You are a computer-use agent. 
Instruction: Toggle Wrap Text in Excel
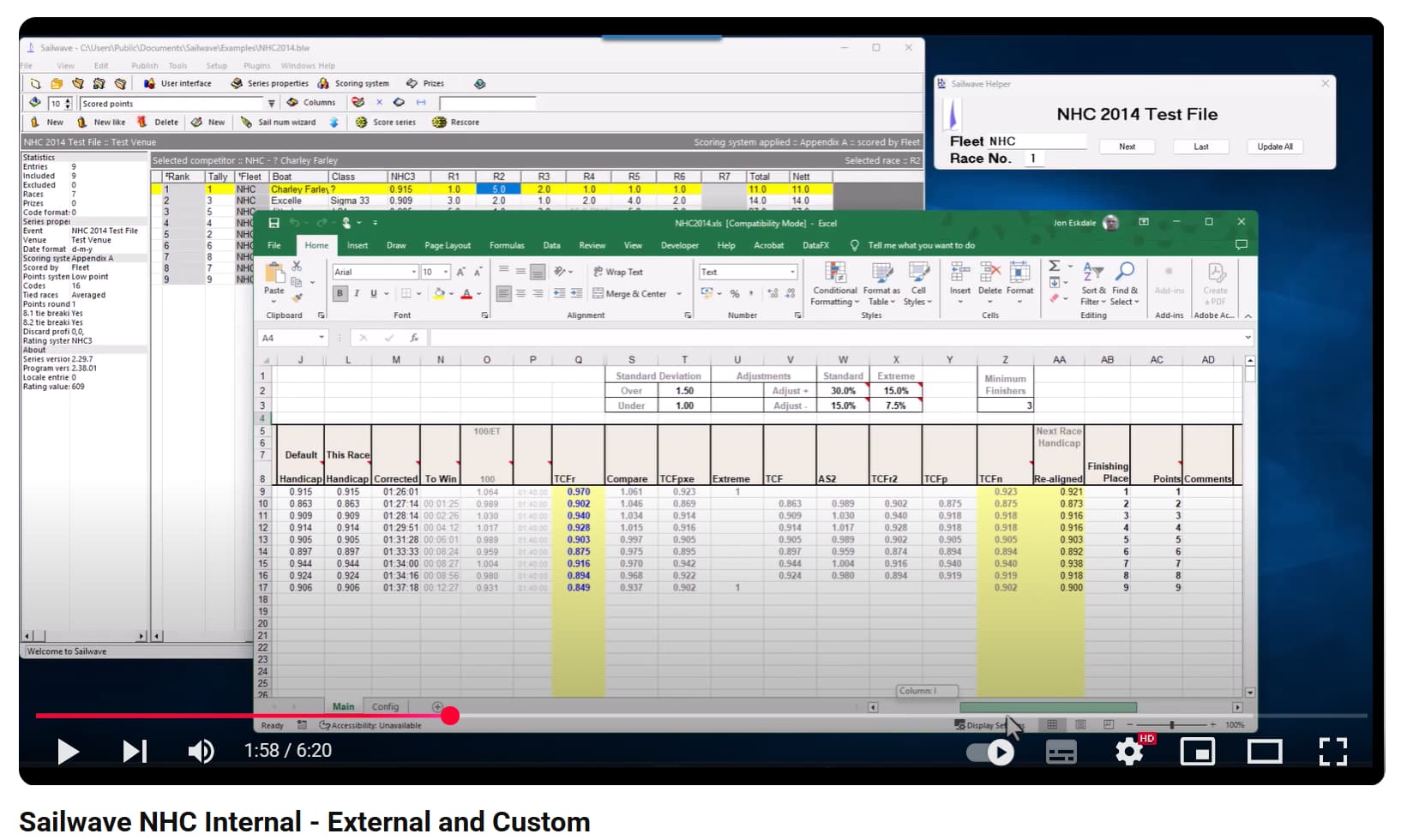pos(617,272)
